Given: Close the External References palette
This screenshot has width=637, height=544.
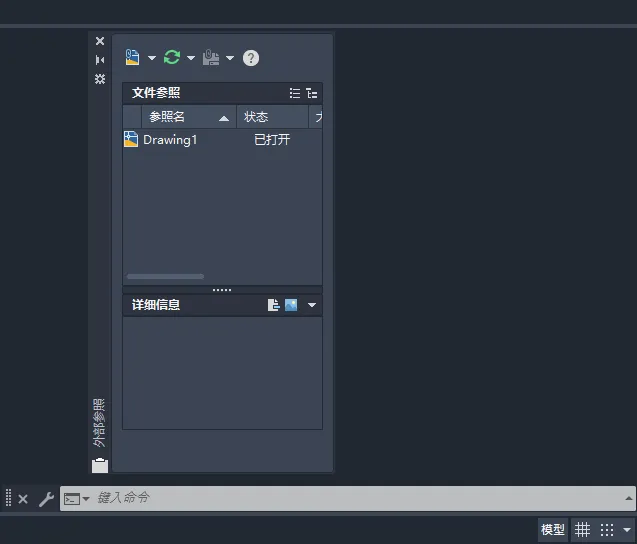Looking at the screenshot, I should tap(100, 41).
